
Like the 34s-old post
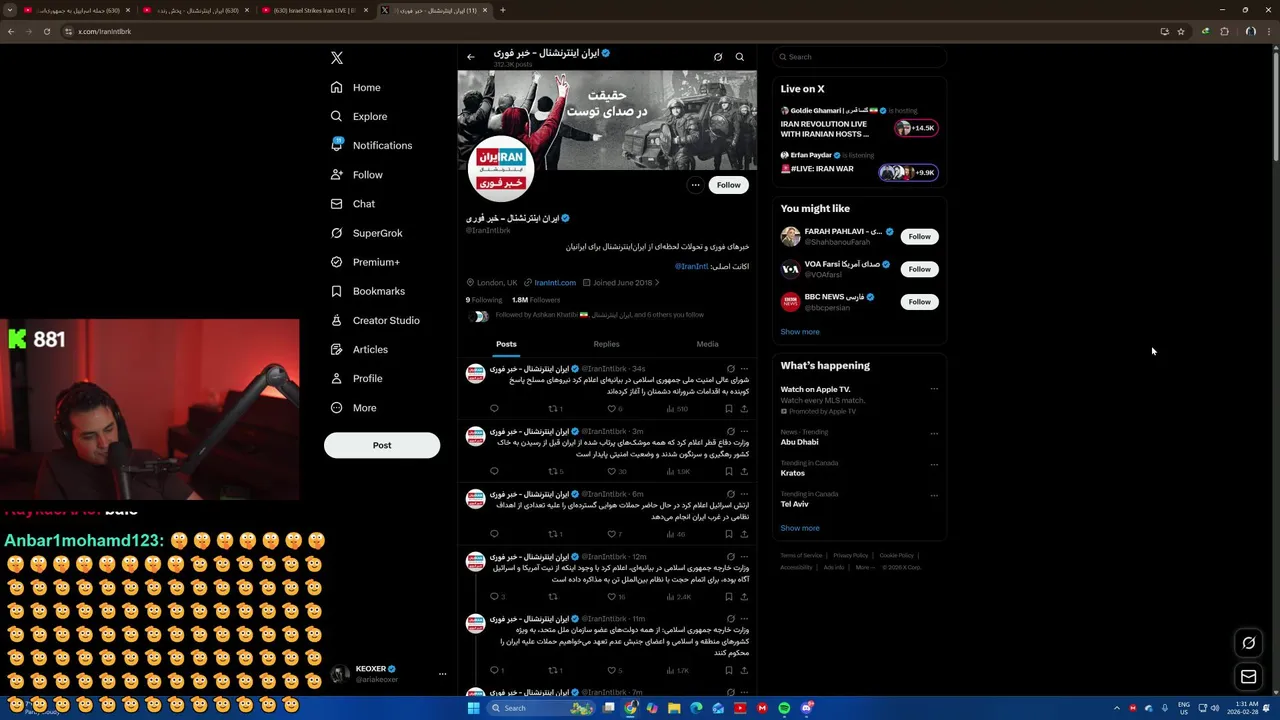click(x=612, y=408)
